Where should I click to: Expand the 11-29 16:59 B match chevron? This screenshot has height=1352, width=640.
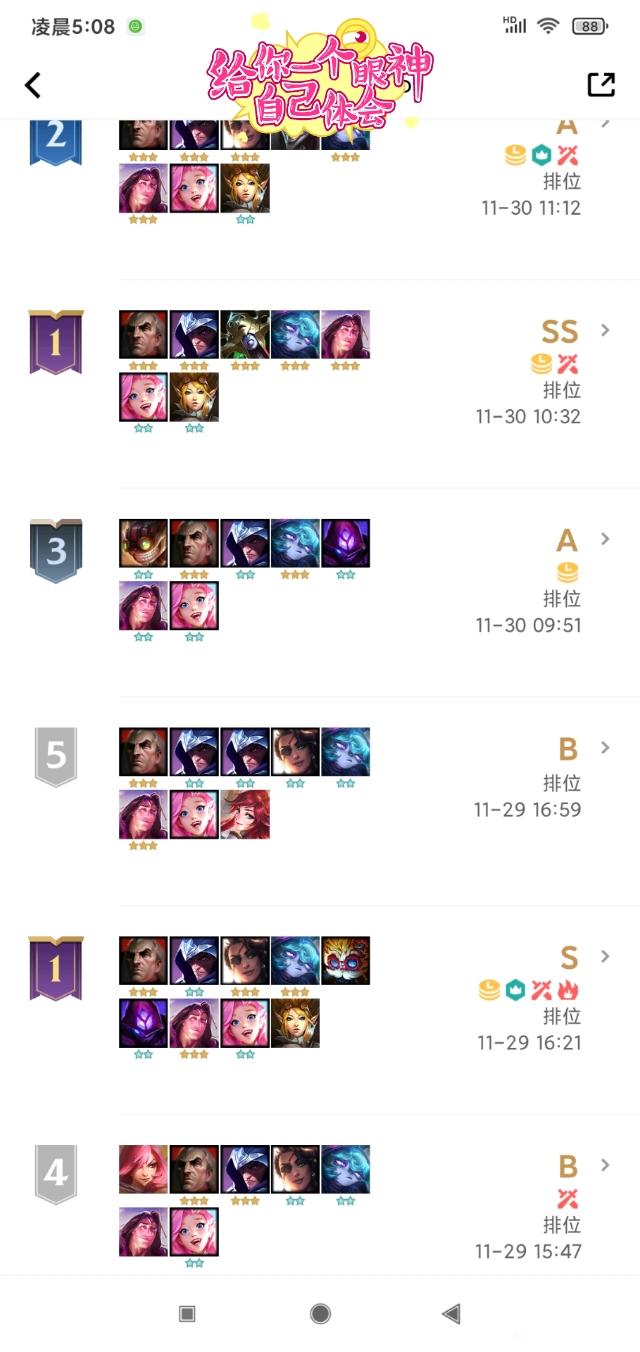pos(604,748)
